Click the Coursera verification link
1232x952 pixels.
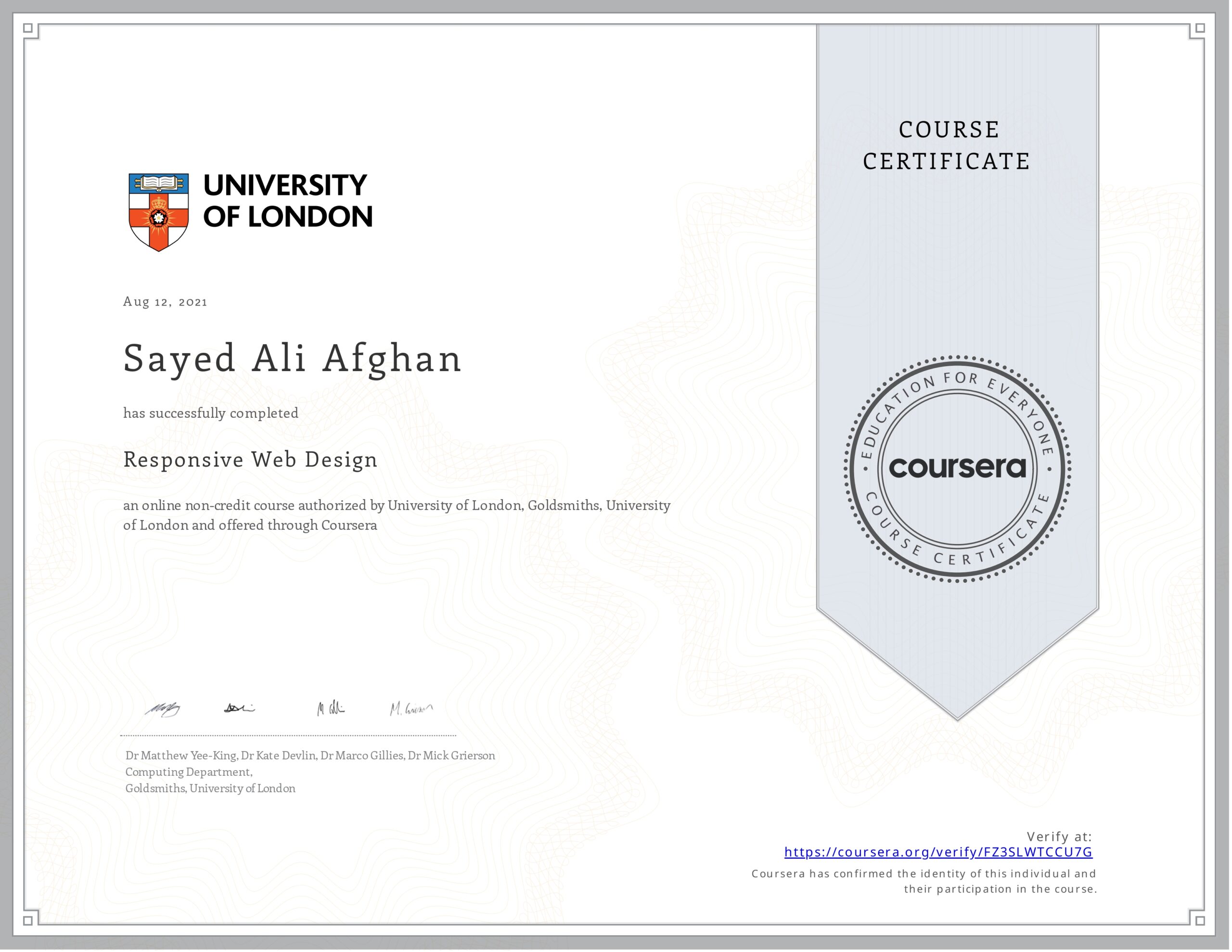tap(937, 851)
